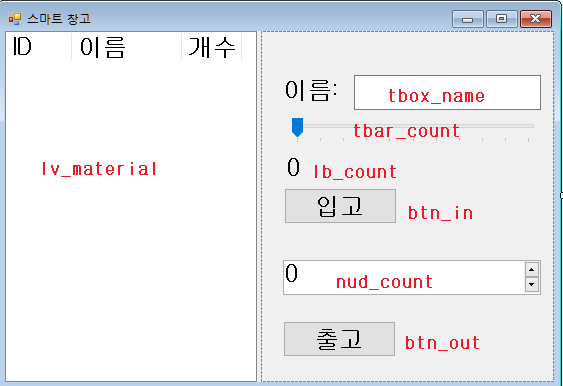Image resolution: width=563 pixels, height=386 pixels.
Task: Click the 이름: label
Action: 311,90
